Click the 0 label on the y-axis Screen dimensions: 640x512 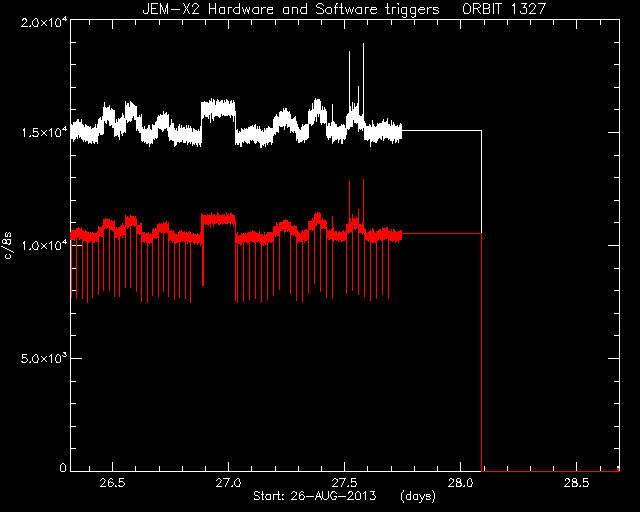62,467
